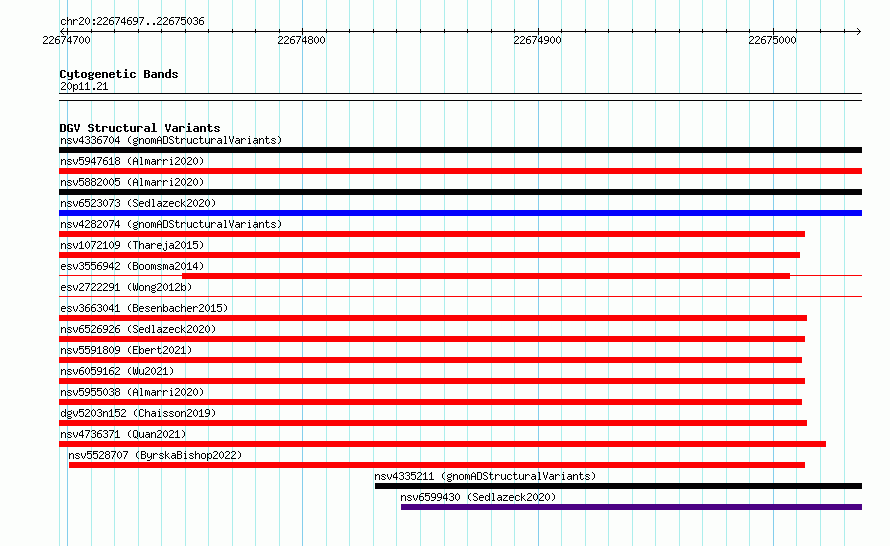890x546 pixels.
Task: Click black bar under nsv4335211
Action: pyautogui.click(x=618, y=486)
